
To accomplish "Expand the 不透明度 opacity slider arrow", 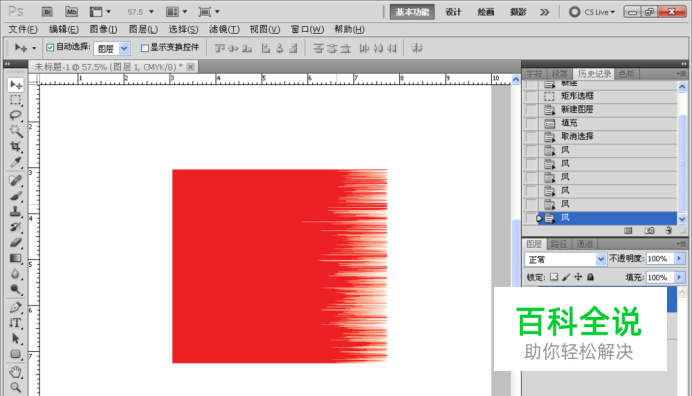I will click(x=679, y=259).
